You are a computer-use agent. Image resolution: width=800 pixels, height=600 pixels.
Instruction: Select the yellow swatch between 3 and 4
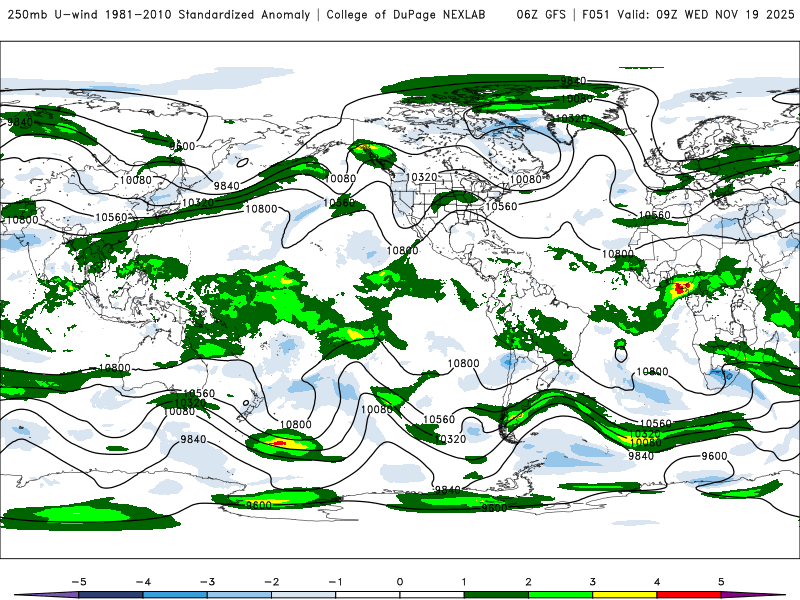click(x=625, y=595)
